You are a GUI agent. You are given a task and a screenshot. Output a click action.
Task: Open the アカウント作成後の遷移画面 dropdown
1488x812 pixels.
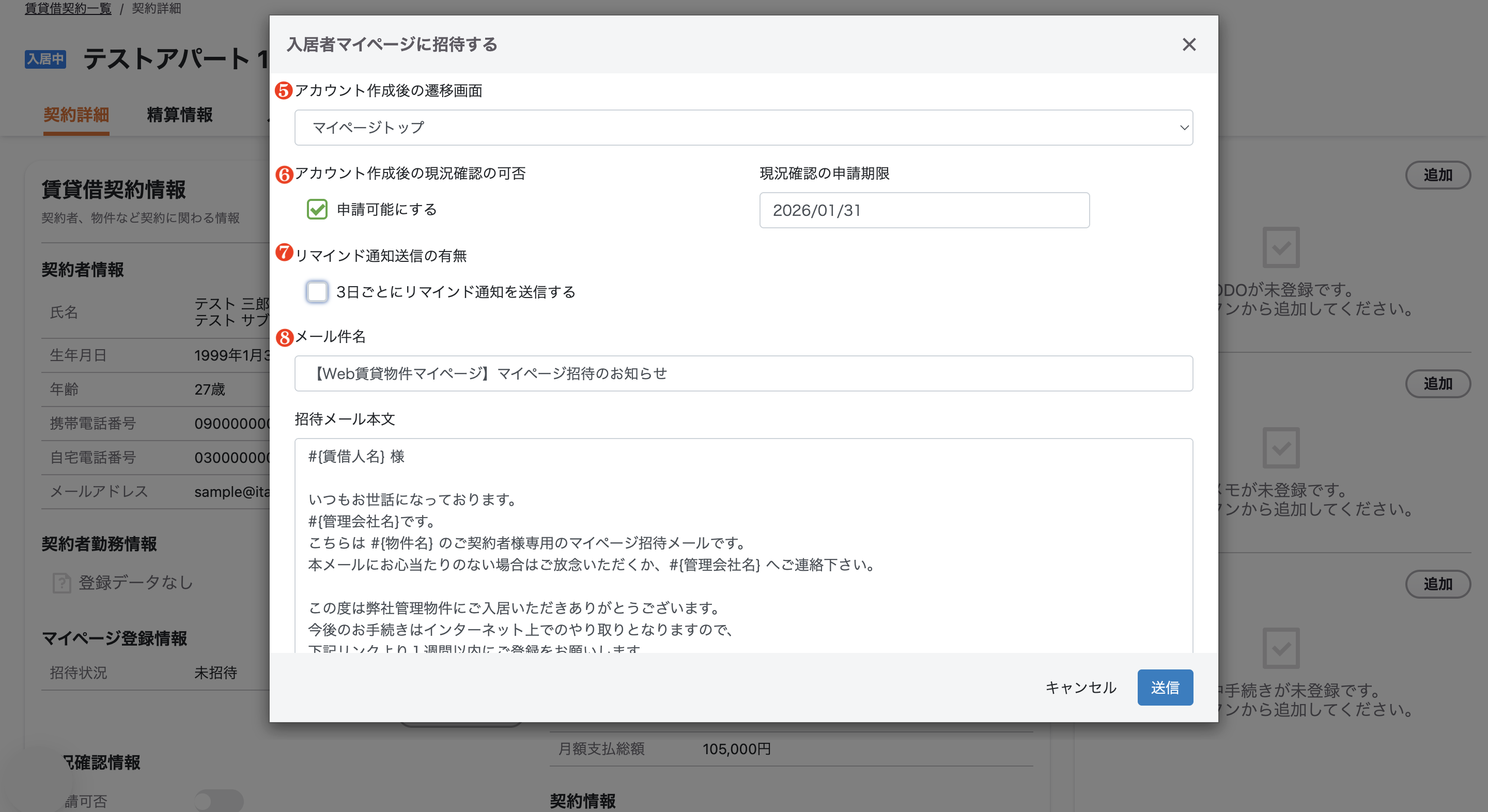pyautogui.click(x=743, y=127)
